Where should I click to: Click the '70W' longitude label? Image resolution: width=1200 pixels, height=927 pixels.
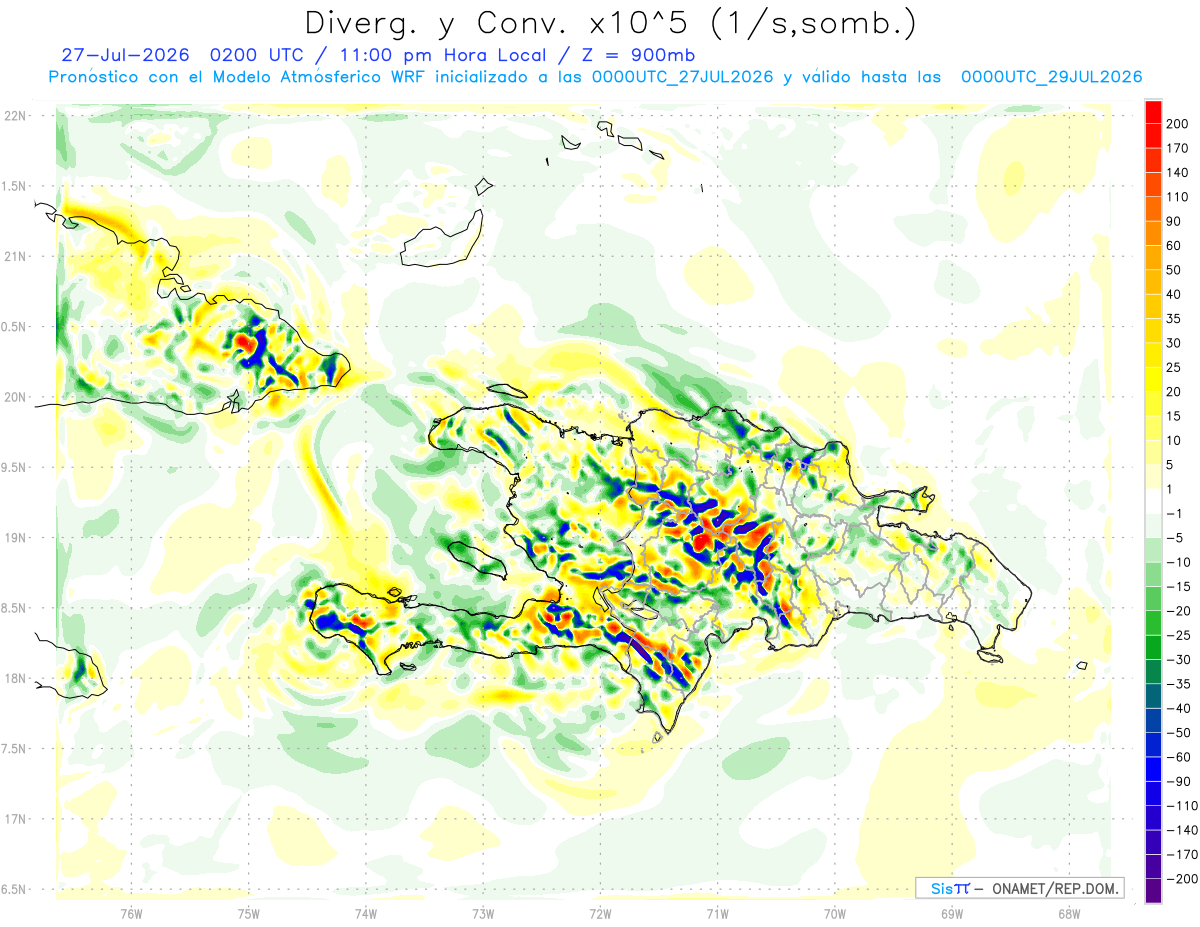coord(834,913)
